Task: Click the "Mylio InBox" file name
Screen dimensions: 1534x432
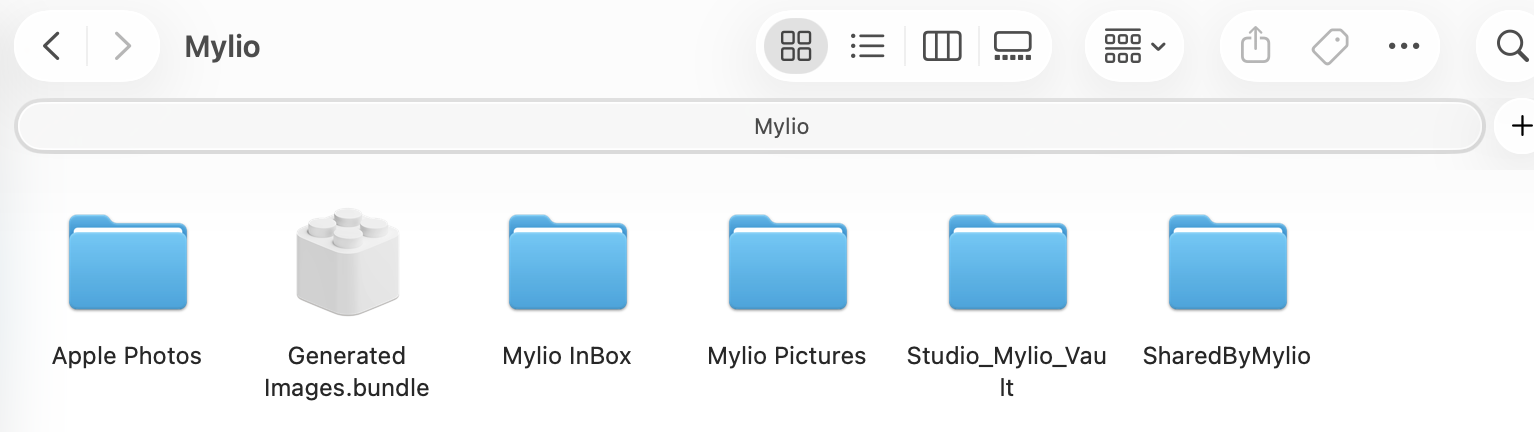Action: (567, 356)
